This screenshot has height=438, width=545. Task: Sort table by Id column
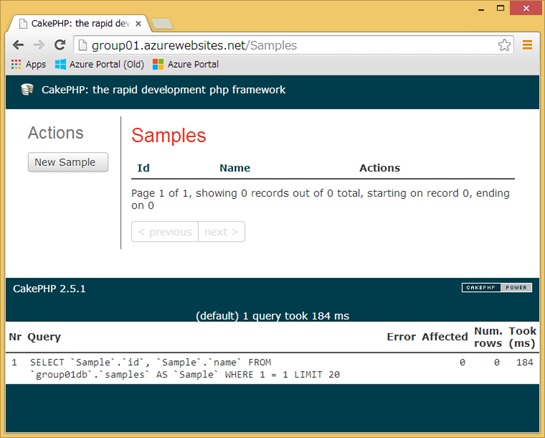pyautogui.click(x=144, y=168)
